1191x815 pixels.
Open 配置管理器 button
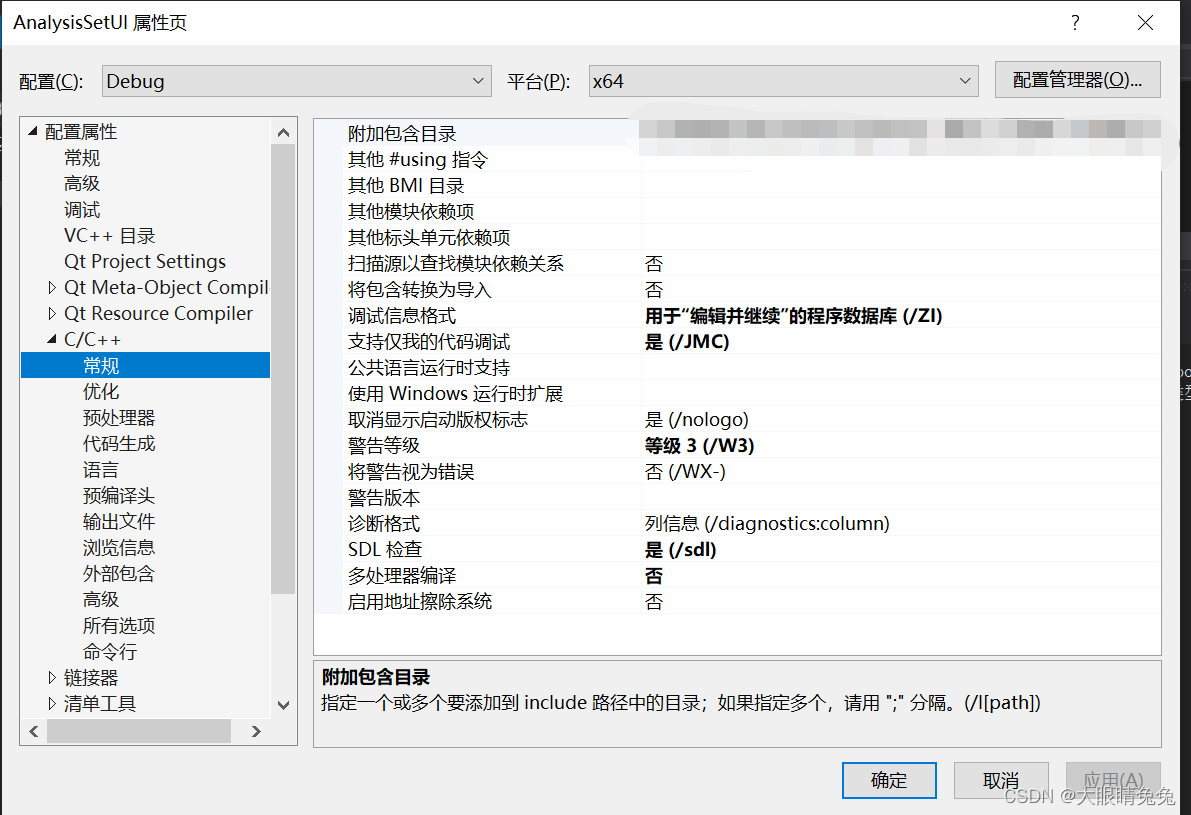click(1077, 80)
